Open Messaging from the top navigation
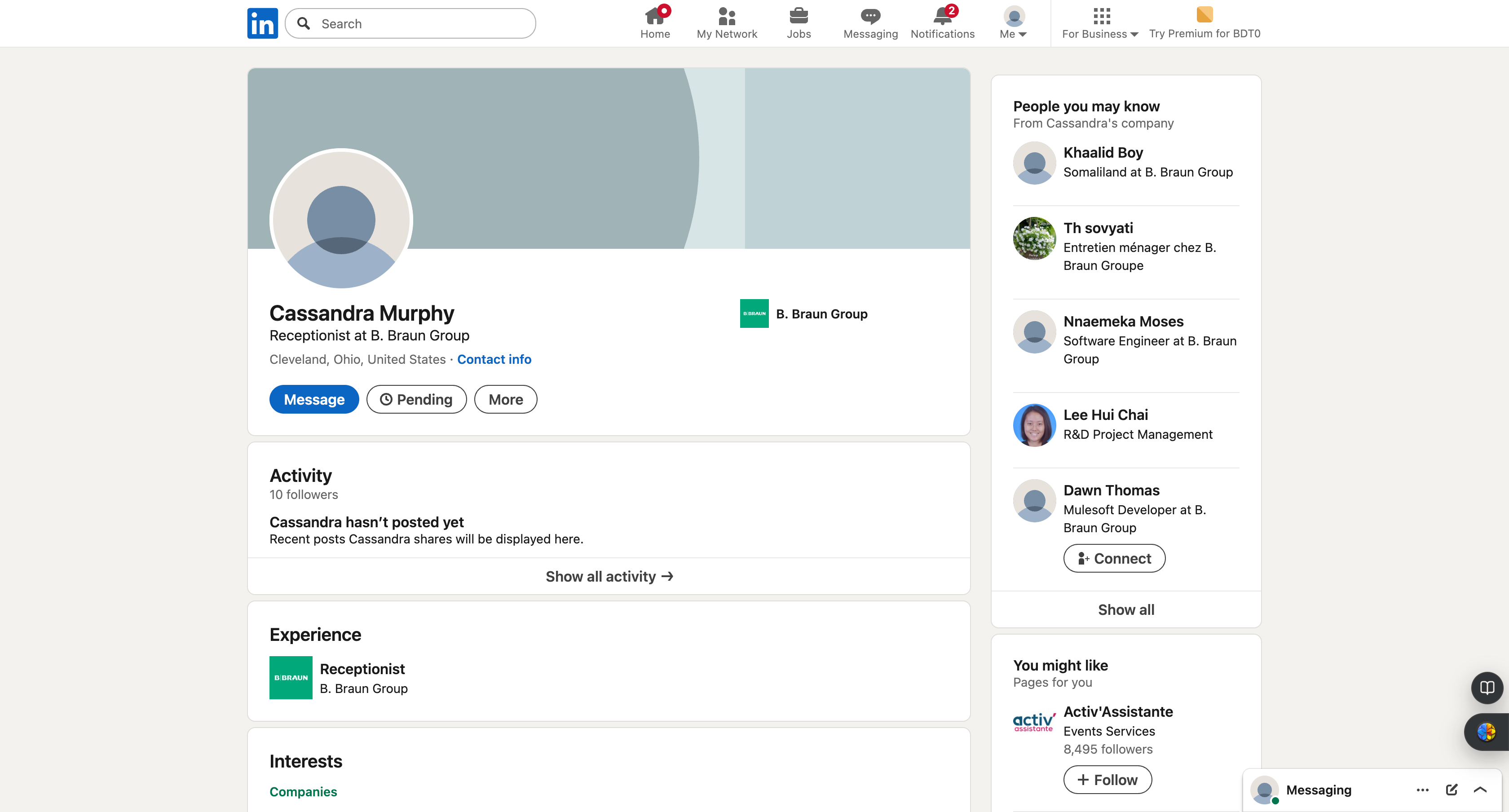The height and width of the screenshot is (812, 1509). pos(870,22)
